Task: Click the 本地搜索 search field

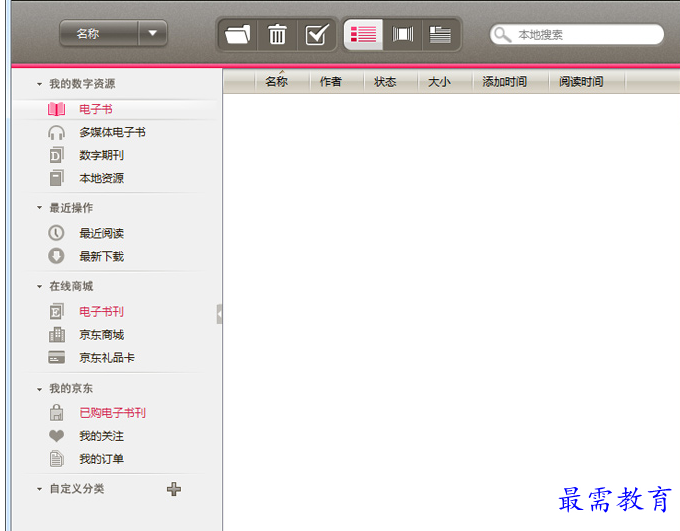Action: pos(577,34)
